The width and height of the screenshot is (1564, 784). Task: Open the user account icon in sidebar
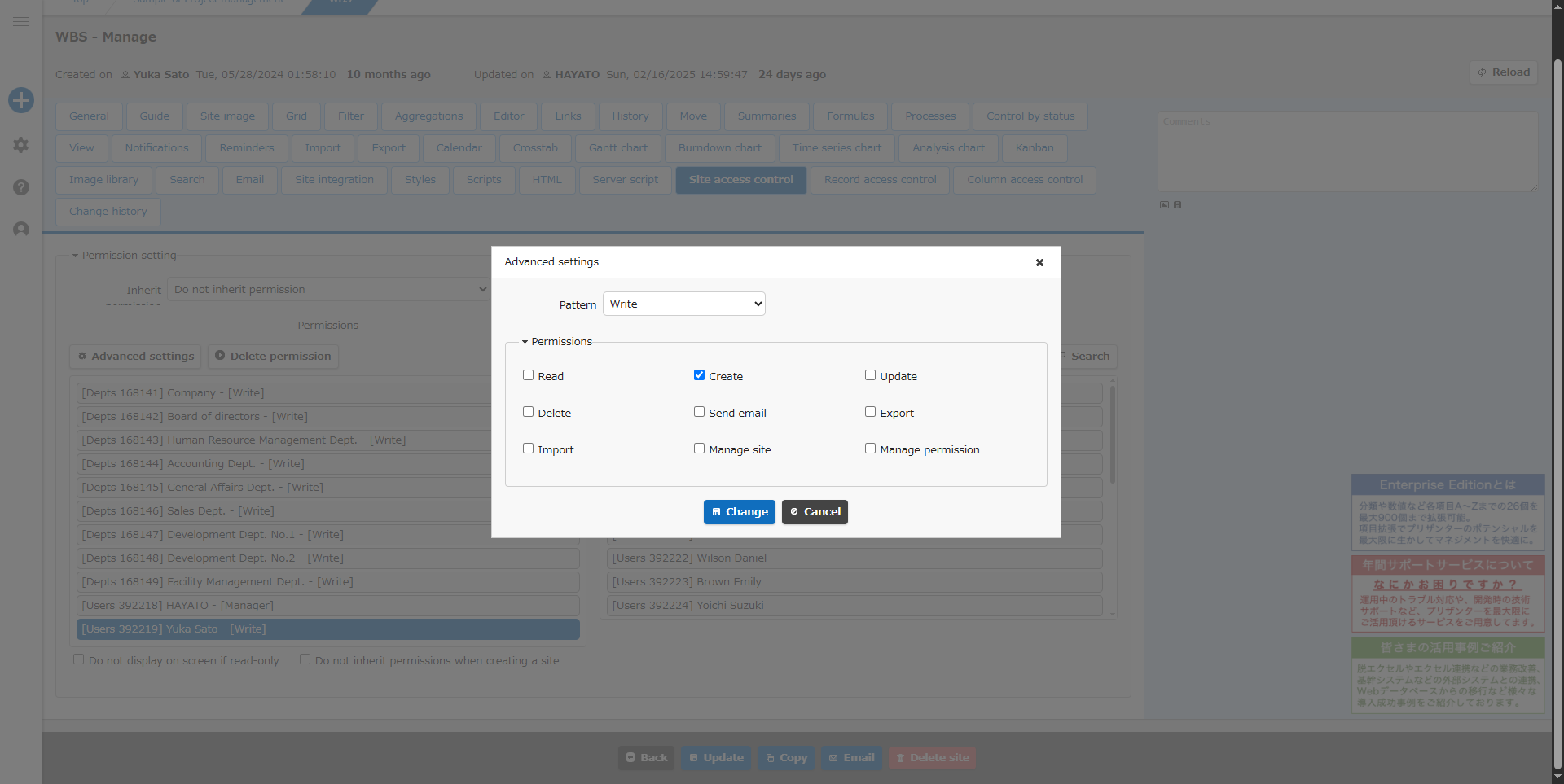tap(21, 230)
